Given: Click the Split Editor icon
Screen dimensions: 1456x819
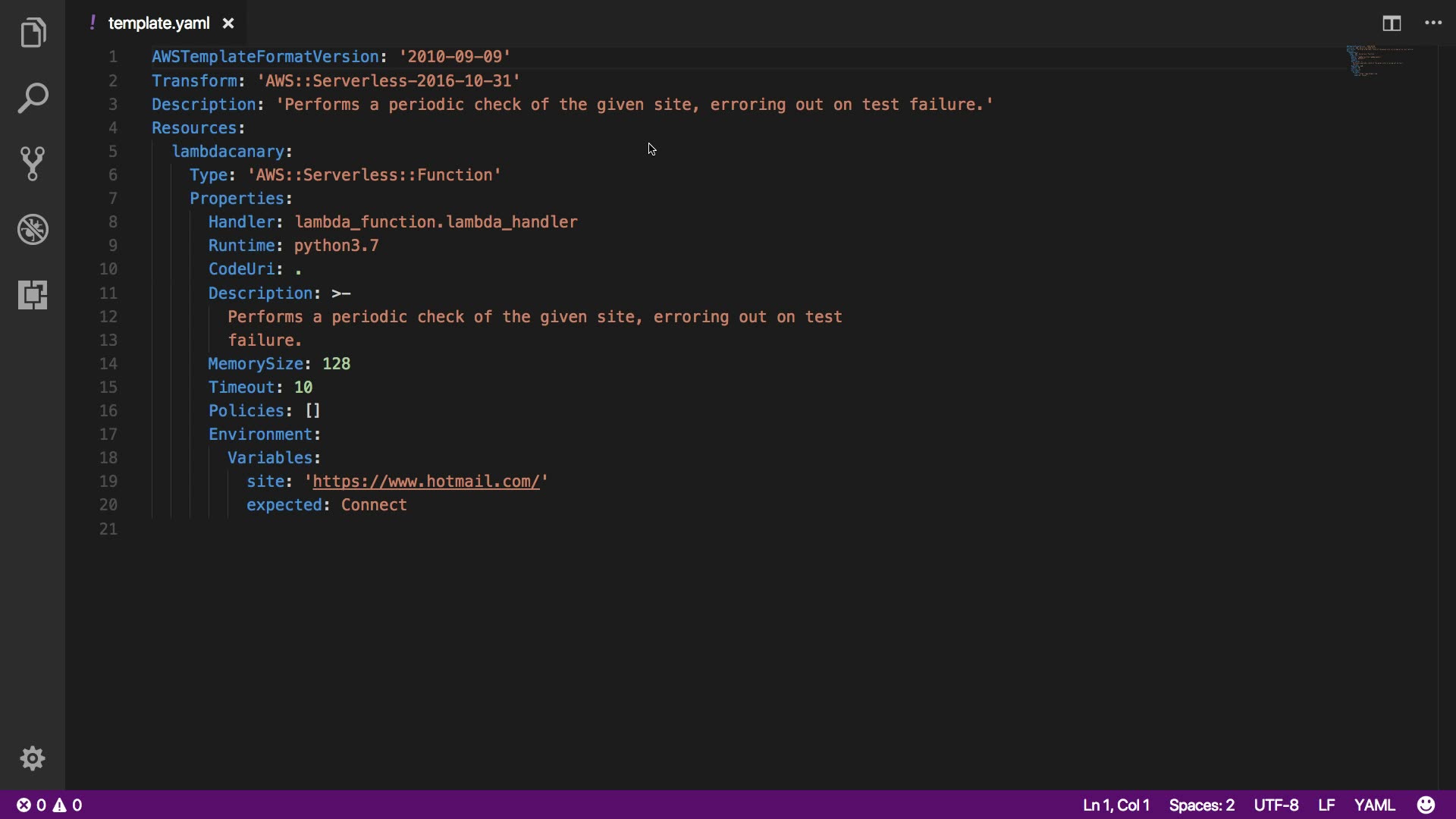Looking at the screenshot, I should pyautogui.click(x=1391, y=24).
